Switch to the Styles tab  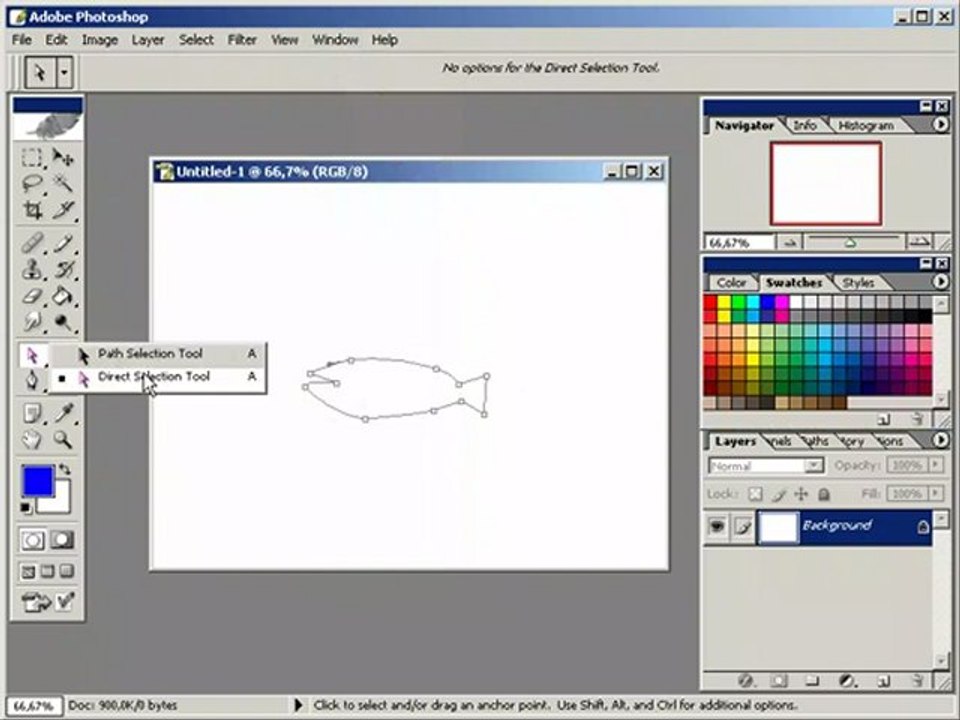(858, 283)
